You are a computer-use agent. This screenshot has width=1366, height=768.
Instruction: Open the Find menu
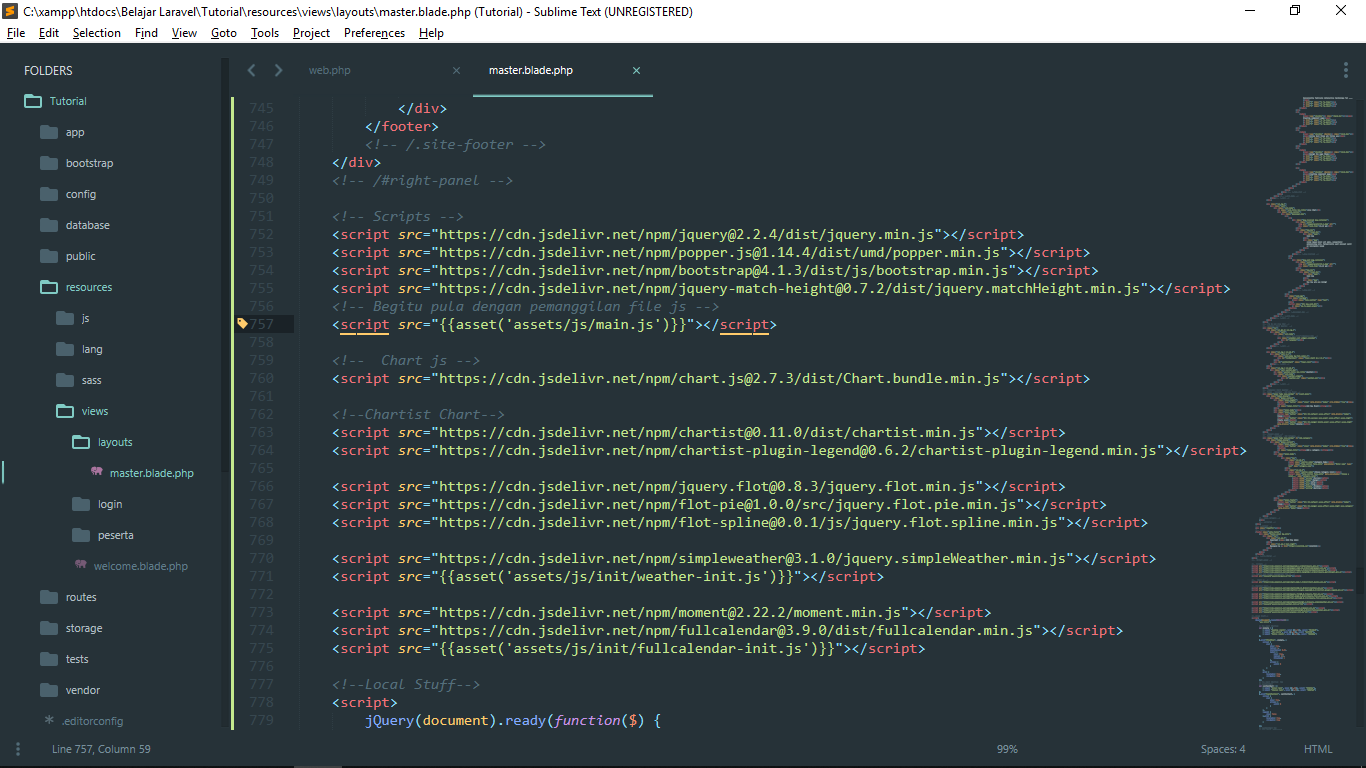tap(146, 33)
